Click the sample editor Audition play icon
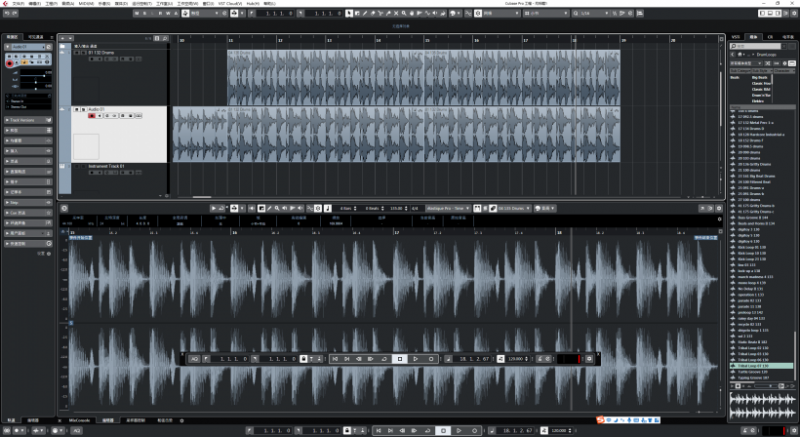Image resolution: width=800 pixels, height=437 pixels. tap(214, 208)
